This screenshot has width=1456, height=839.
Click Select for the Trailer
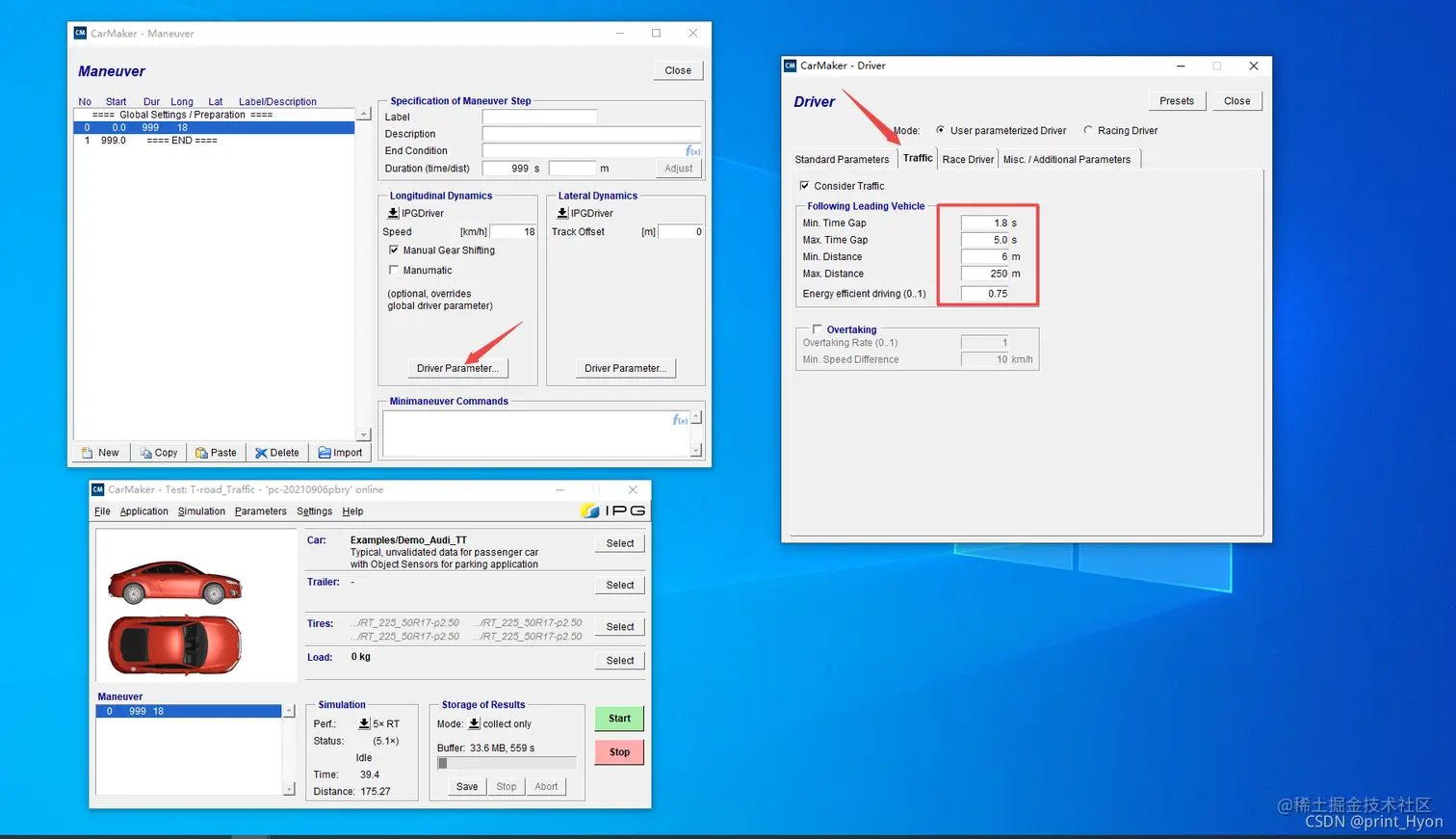pos(620,585)
